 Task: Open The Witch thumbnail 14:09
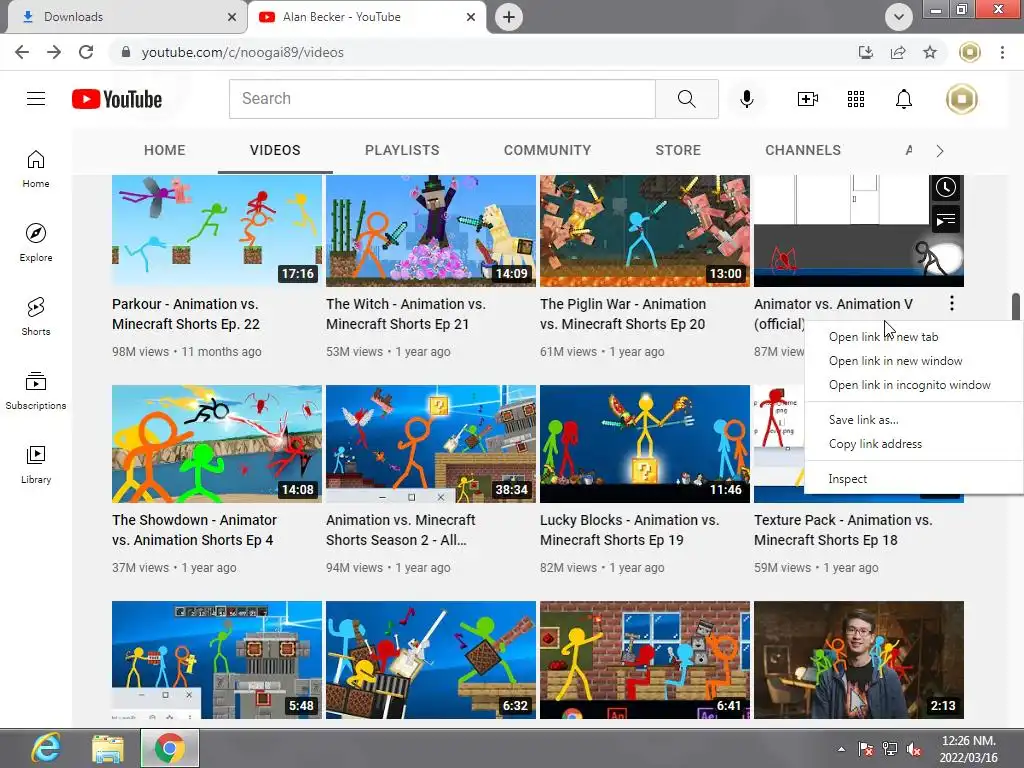click(x=431, y=231)
